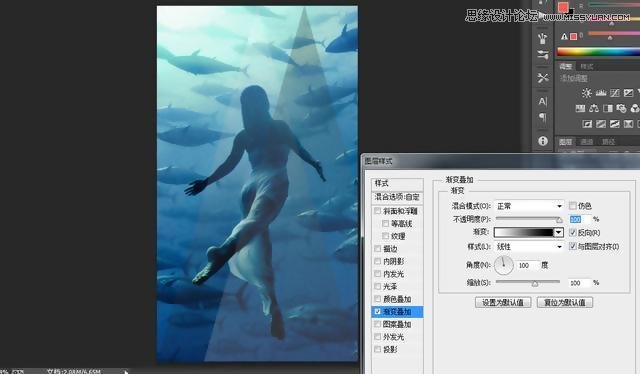Click foreground red color swatch
The width and height of the screenshot is (640, 374).
563,7
